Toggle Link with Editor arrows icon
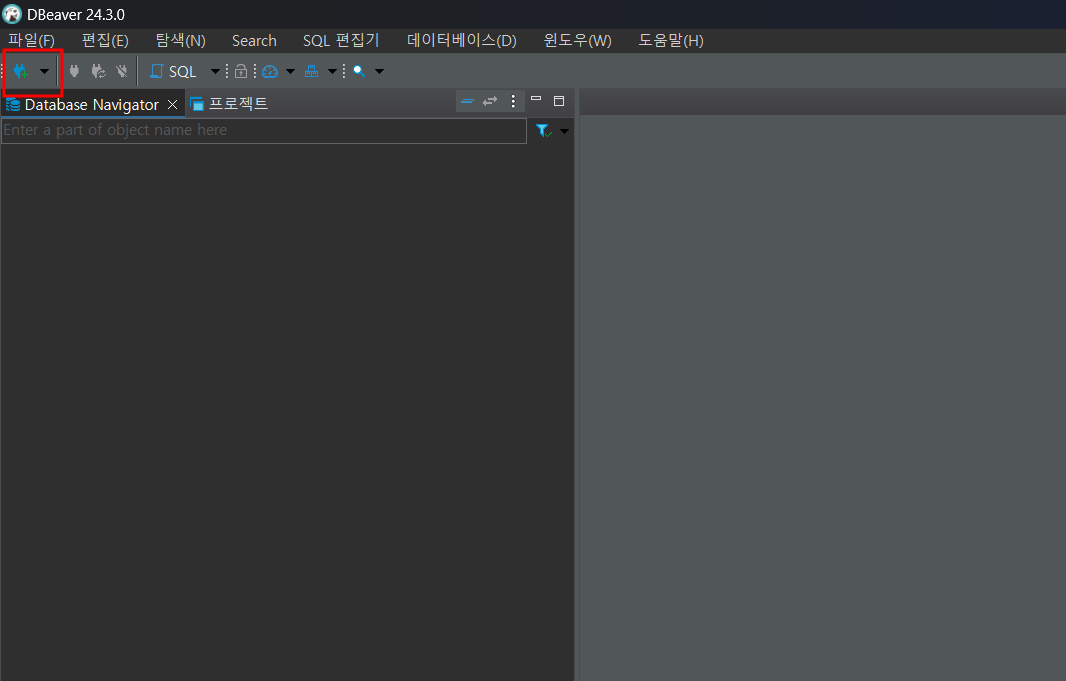Screen dimensions: 1066x681 [490, 101]
